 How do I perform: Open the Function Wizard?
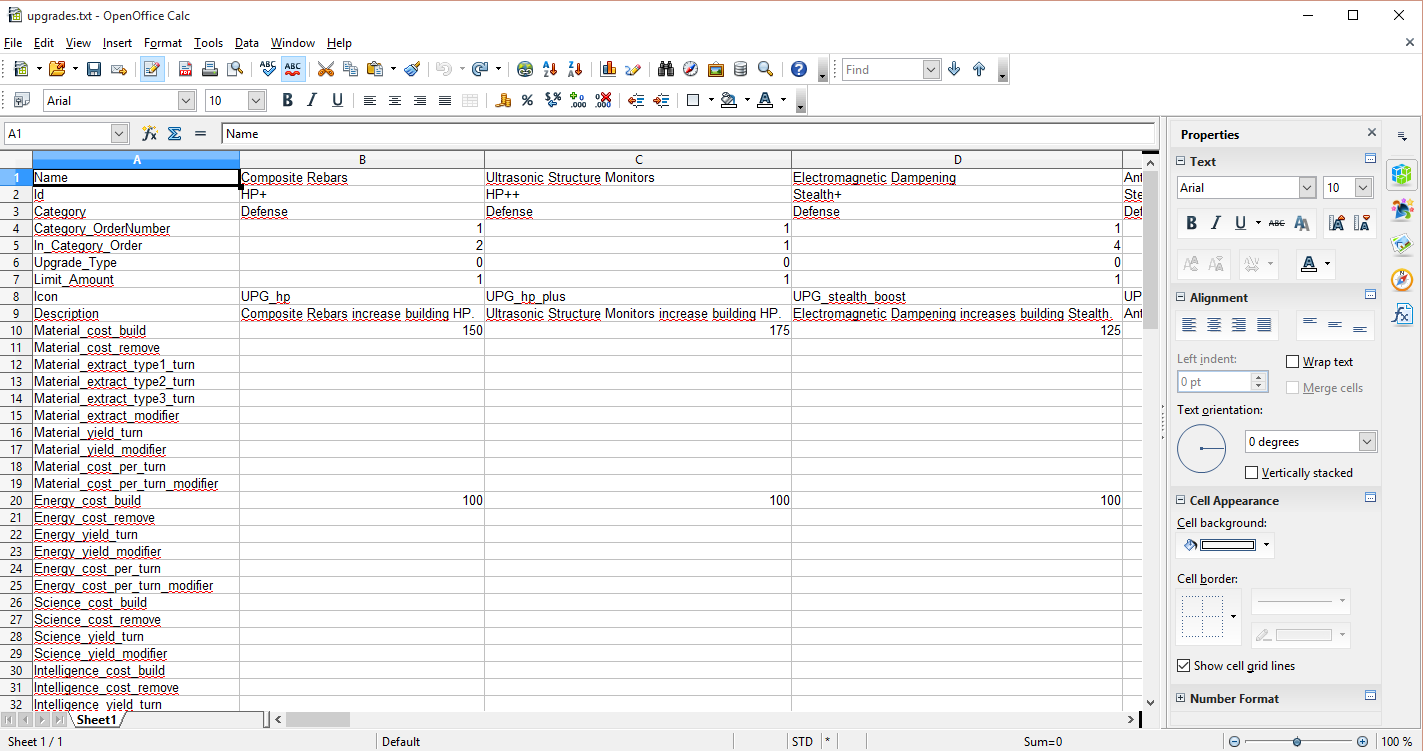coord(149,133)
